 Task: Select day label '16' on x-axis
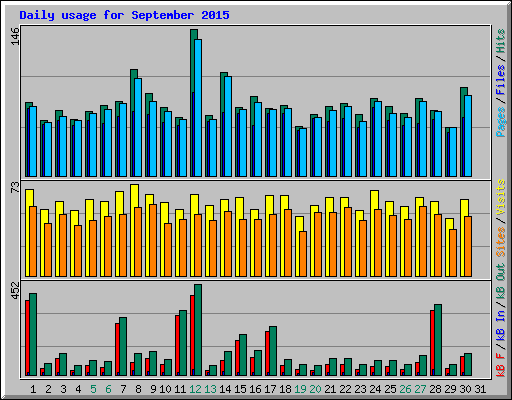[x=255, y=389]
